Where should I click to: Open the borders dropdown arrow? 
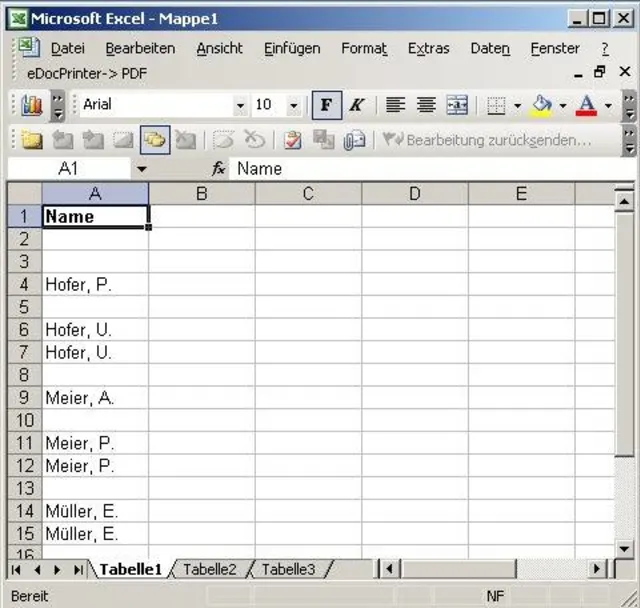[518, 106]
